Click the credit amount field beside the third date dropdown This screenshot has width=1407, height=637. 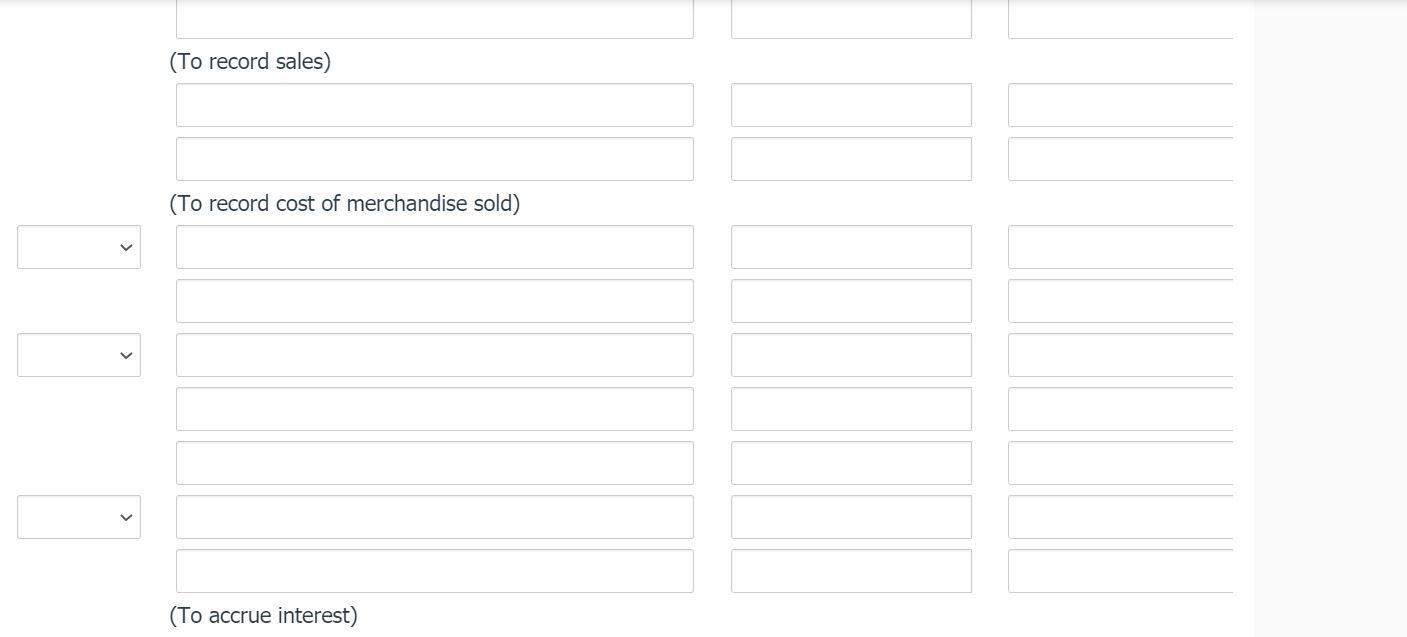tap(1120, 517)
